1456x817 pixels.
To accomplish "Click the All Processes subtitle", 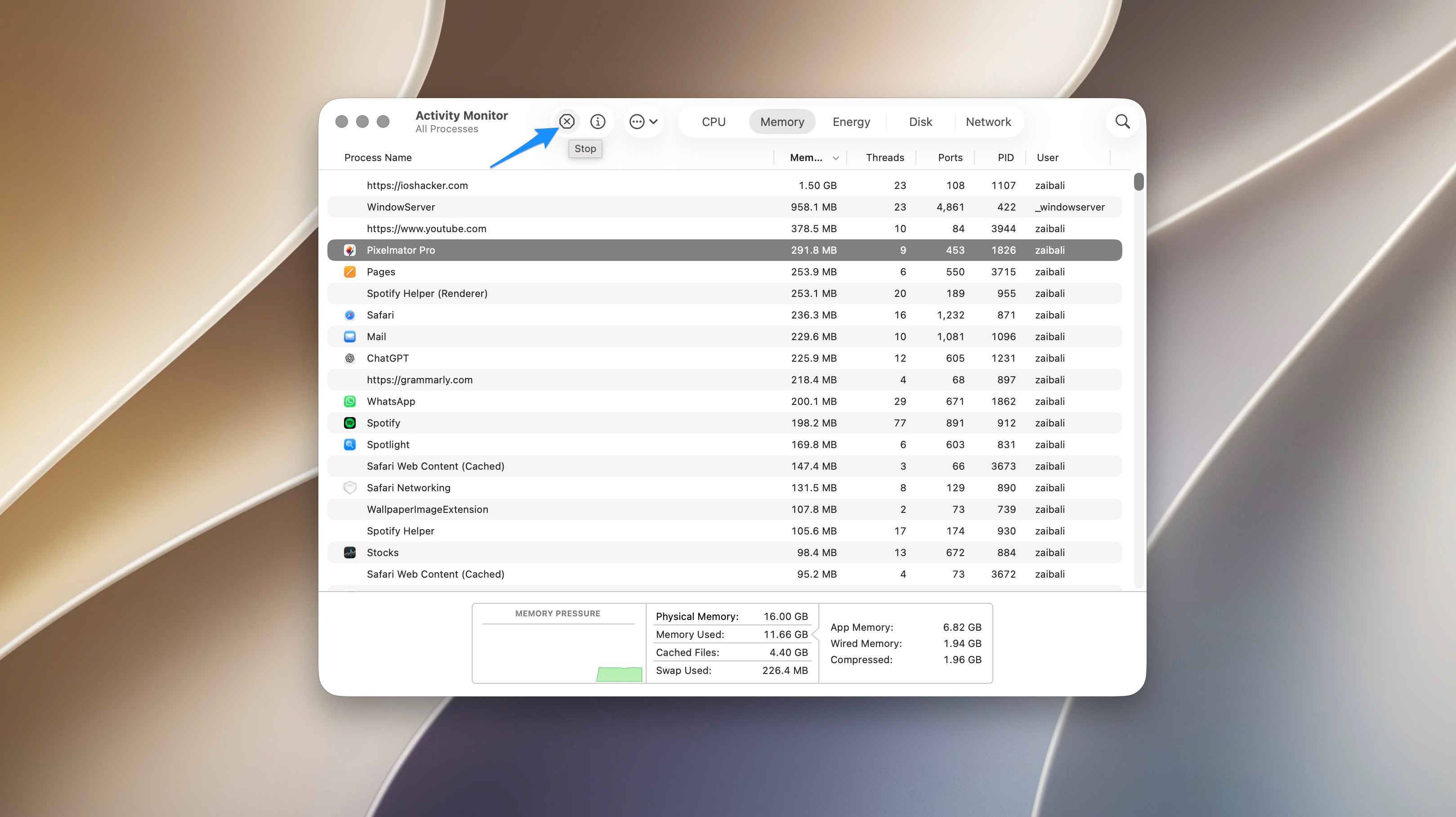I will click(x=447, y=129).
